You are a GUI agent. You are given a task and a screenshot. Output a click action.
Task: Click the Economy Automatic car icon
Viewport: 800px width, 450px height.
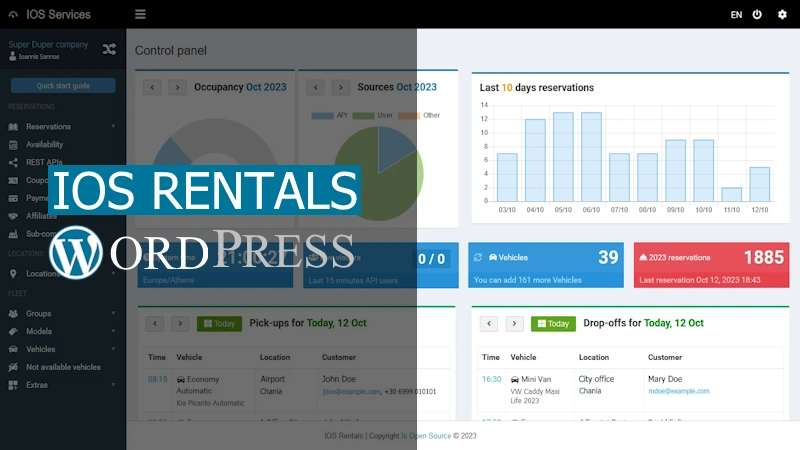181,380
